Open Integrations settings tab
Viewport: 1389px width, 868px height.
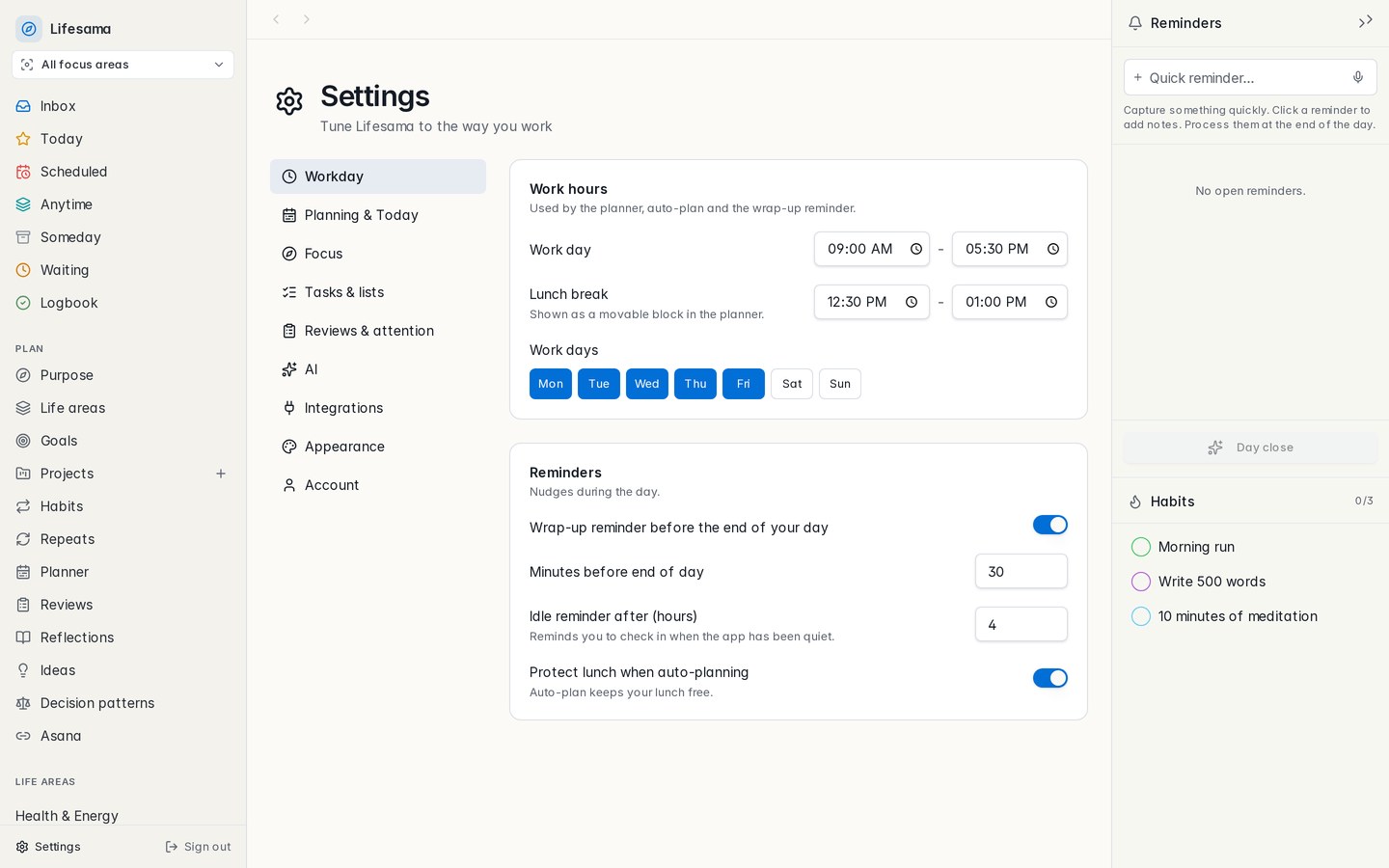click(x=378, y=408)
